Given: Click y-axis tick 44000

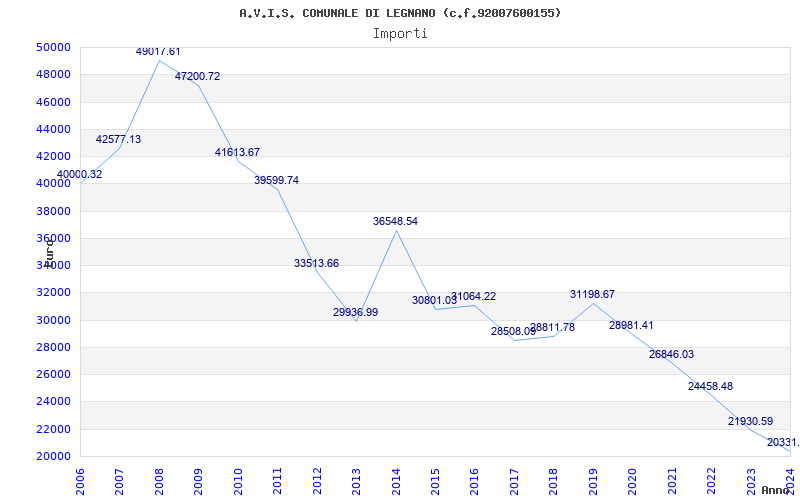Looking at the screenshot, I should click(x=53, y=129).
